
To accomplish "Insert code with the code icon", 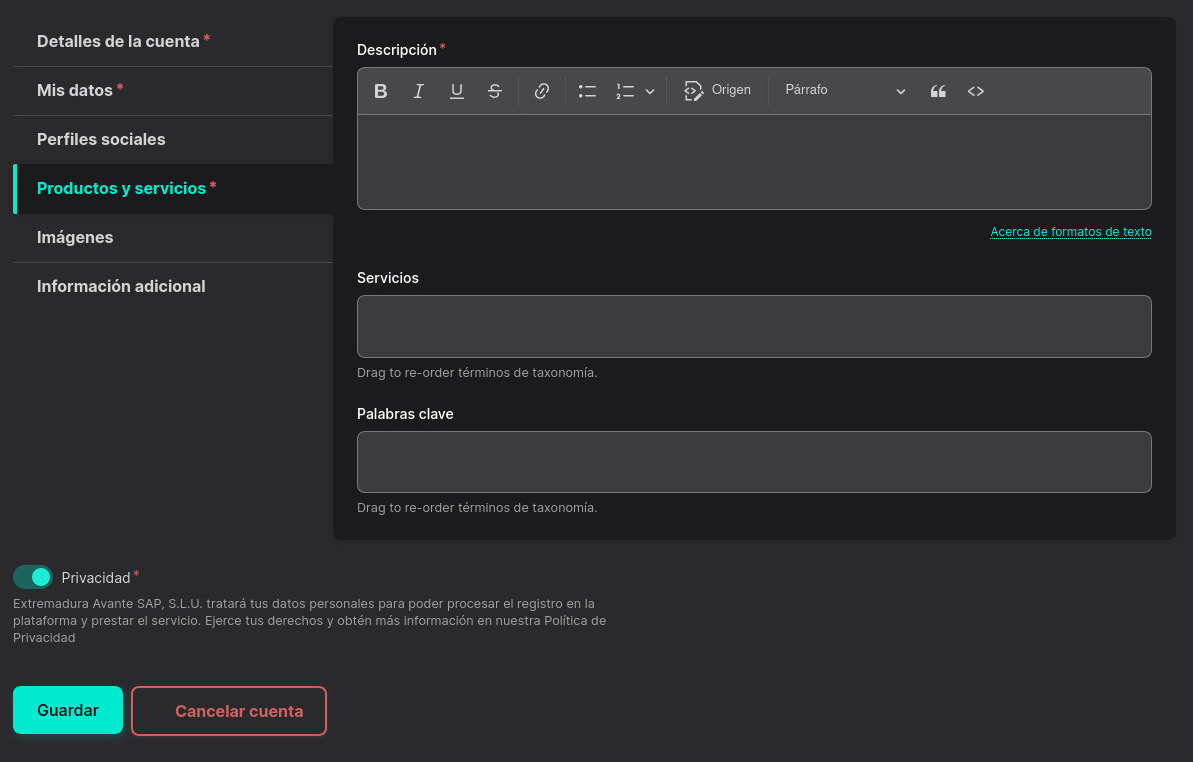I will (x=976, y=91).
